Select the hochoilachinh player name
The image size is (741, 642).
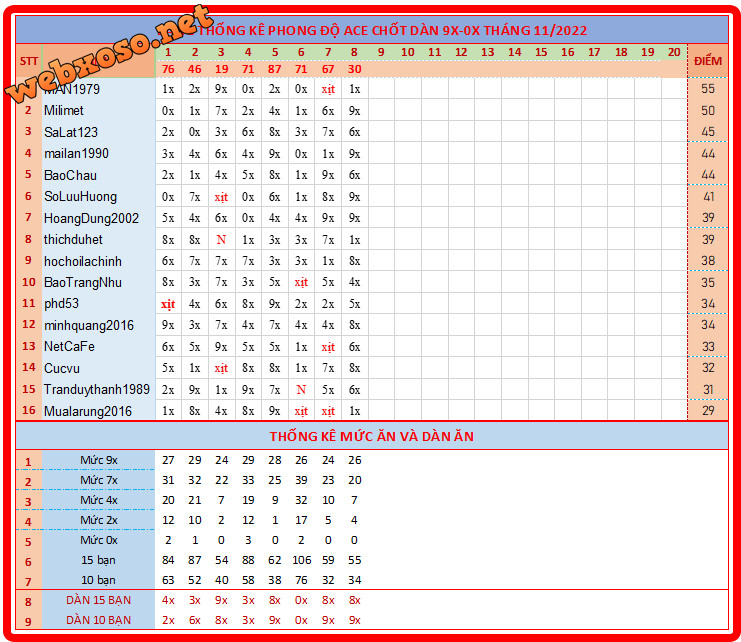83,261
